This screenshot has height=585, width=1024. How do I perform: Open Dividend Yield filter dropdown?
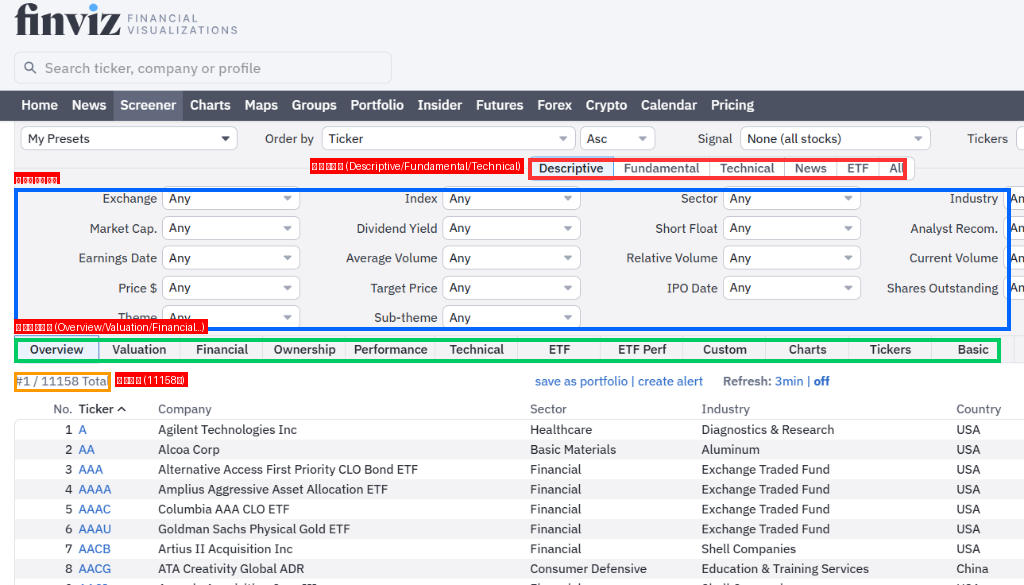511,228
